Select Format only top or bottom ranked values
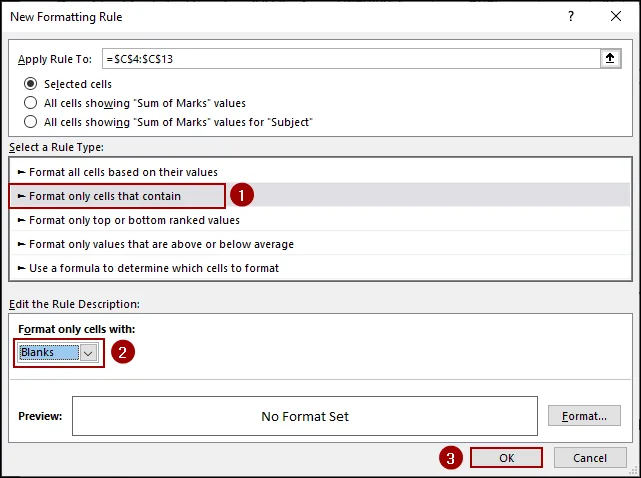 coord(320,220)
